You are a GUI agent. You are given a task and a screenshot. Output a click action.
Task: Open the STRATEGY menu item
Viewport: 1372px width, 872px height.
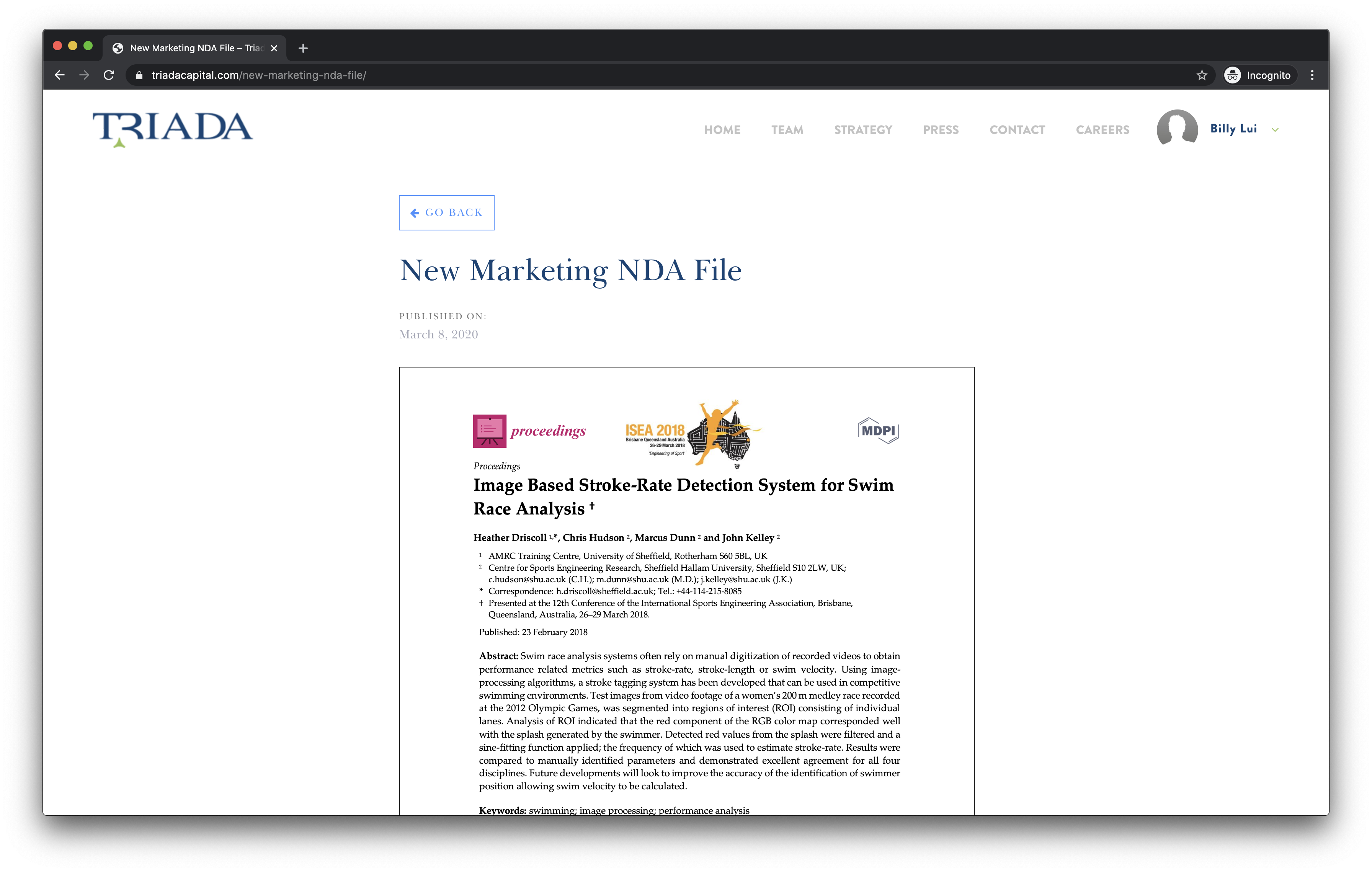click(x=863, y=130)
